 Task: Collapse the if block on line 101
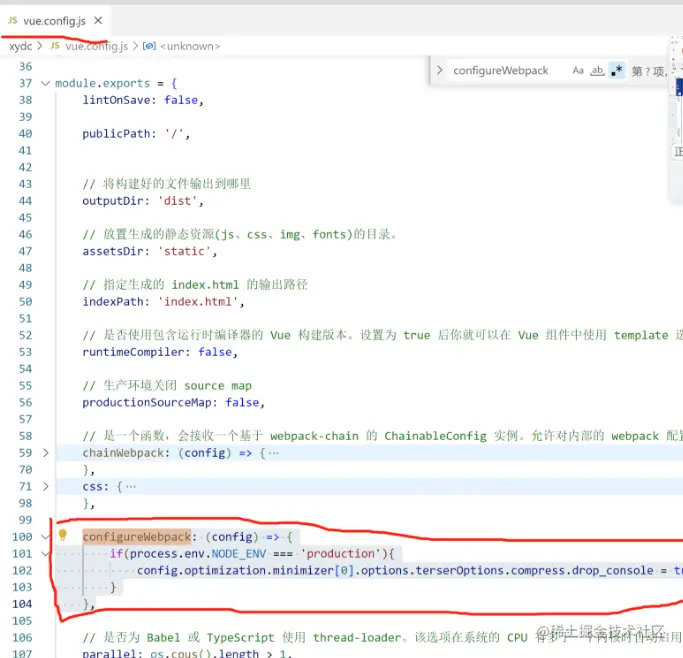point(45,553)
